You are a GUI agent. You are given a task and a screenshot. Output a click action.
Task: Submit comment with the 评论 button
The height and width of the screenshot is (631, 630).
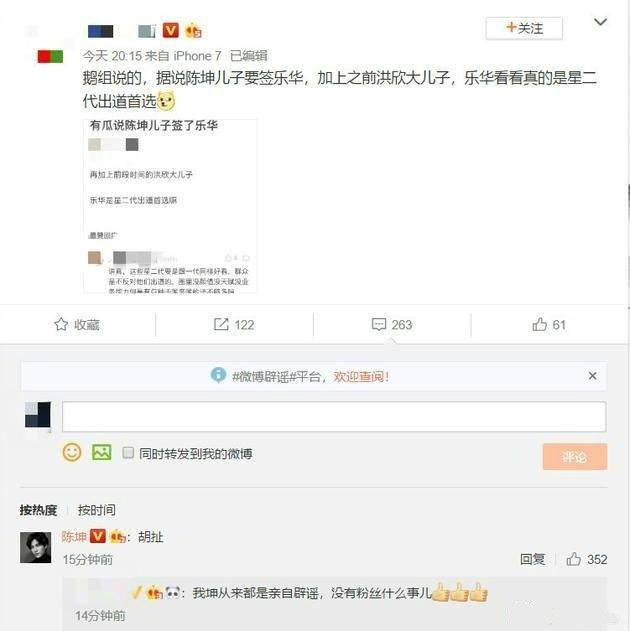click(x=575, y=457)
